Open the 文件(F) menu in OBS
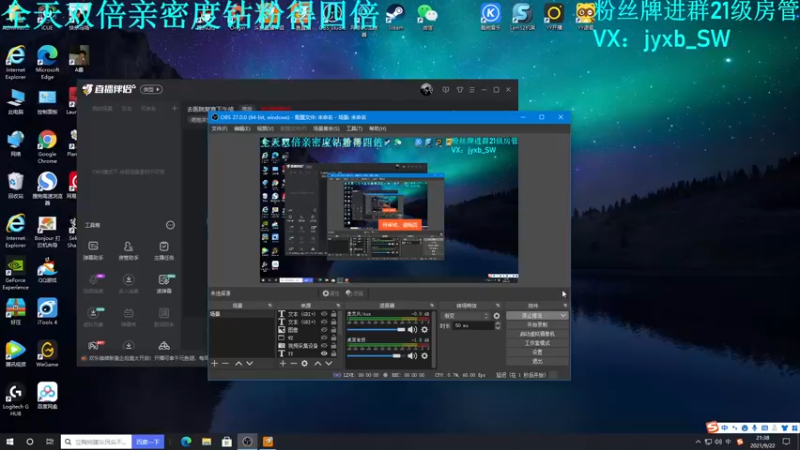The height and width of the screenshot is (450, 800). pos(219,129)
